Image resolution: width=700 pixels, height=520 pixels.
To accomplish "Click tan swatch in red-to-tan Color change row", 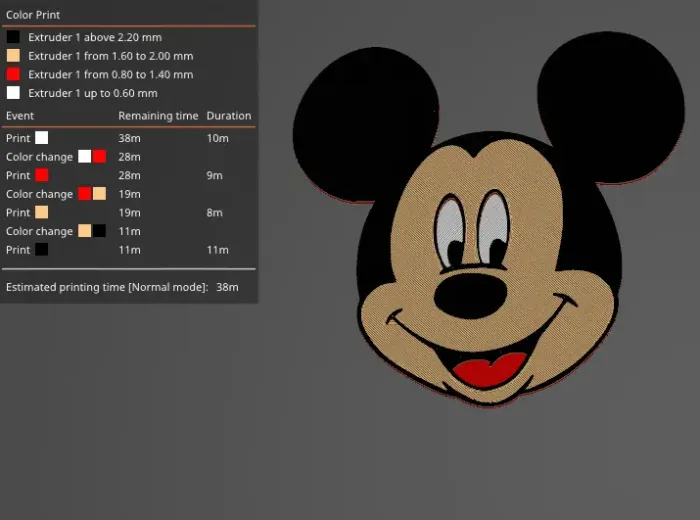I will point(100,193).
